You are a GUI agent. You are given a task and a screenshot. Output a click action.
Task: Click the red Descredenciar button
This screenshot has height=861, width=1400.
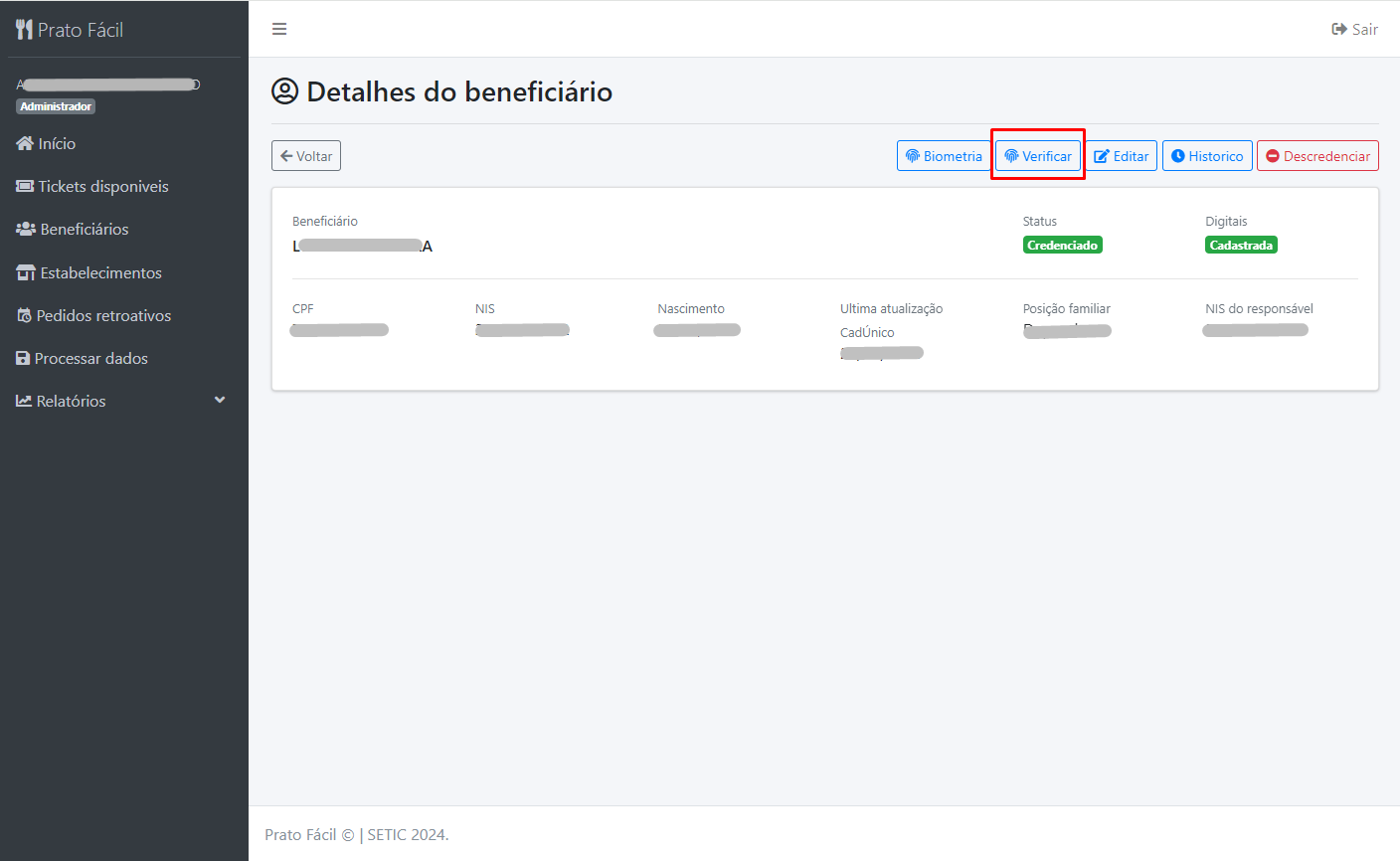[x=1317, y=156]
